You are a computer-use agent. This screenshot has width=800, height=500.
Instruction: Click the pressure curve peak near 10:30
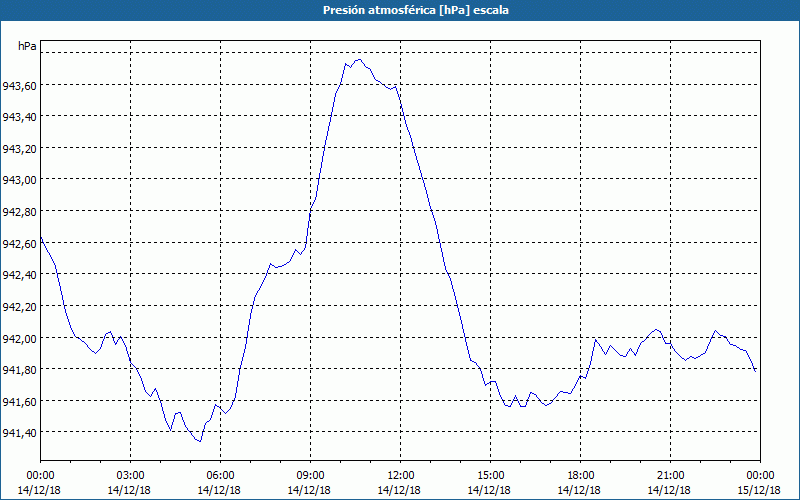click(x=359, y=59)
